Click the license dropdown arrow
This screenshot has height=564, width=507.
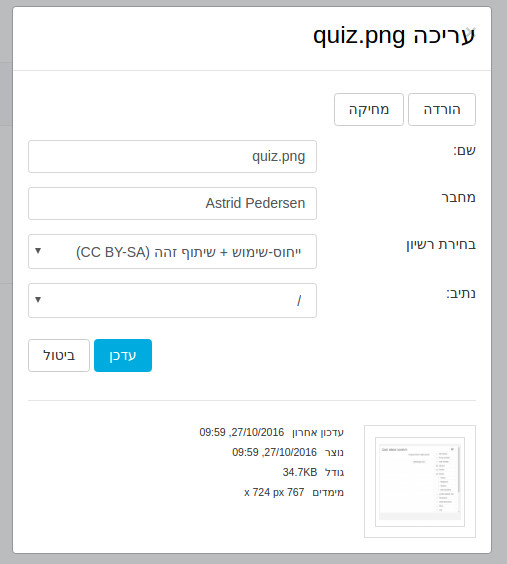click(x=38, y=250)
